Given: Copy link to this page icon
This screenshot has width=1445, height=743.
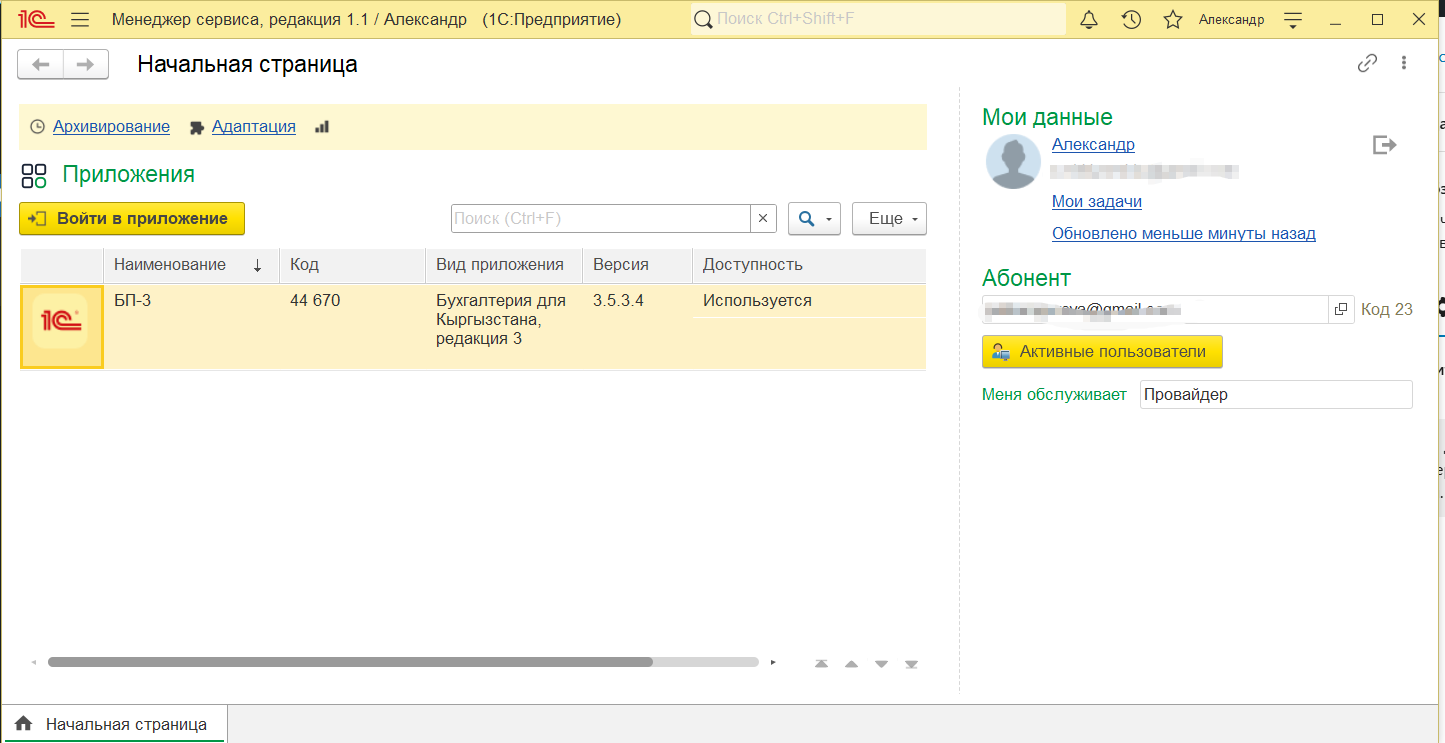Looking at the screenshot, I should point(1367,64).
